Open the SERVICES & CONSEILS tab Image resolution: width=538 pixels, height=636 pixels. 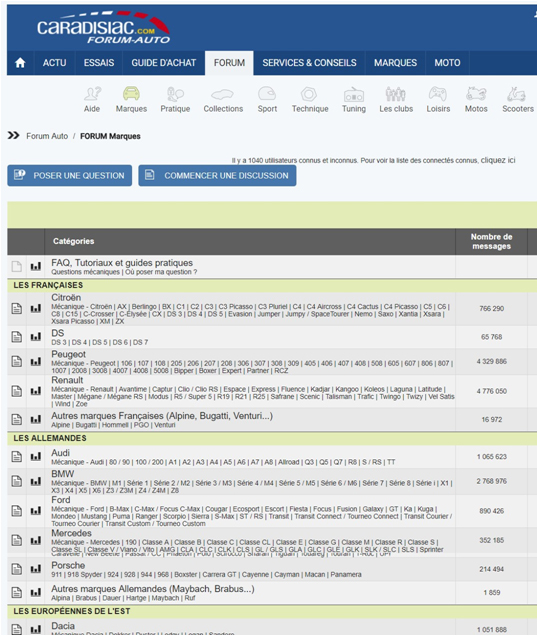click(x=309, y=63)
